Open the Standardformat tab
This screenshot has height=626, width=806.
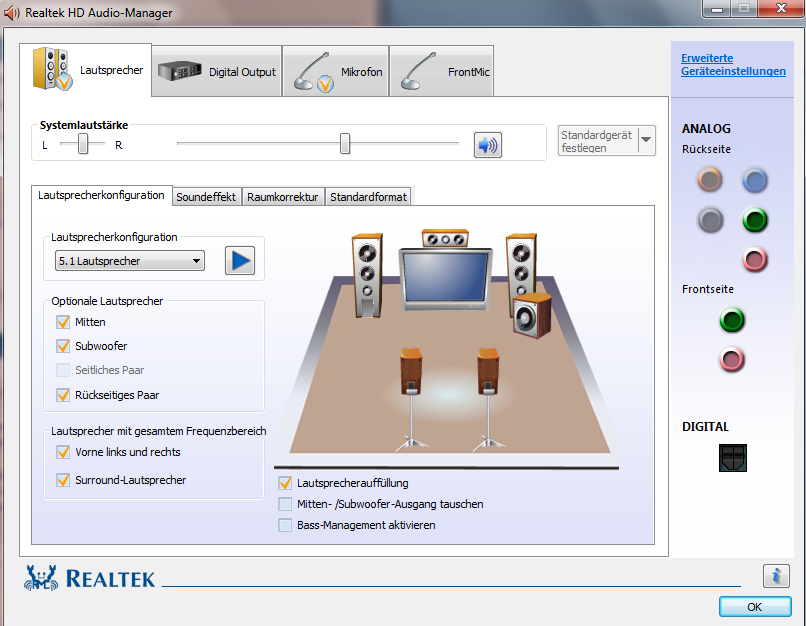click(368, 197)
